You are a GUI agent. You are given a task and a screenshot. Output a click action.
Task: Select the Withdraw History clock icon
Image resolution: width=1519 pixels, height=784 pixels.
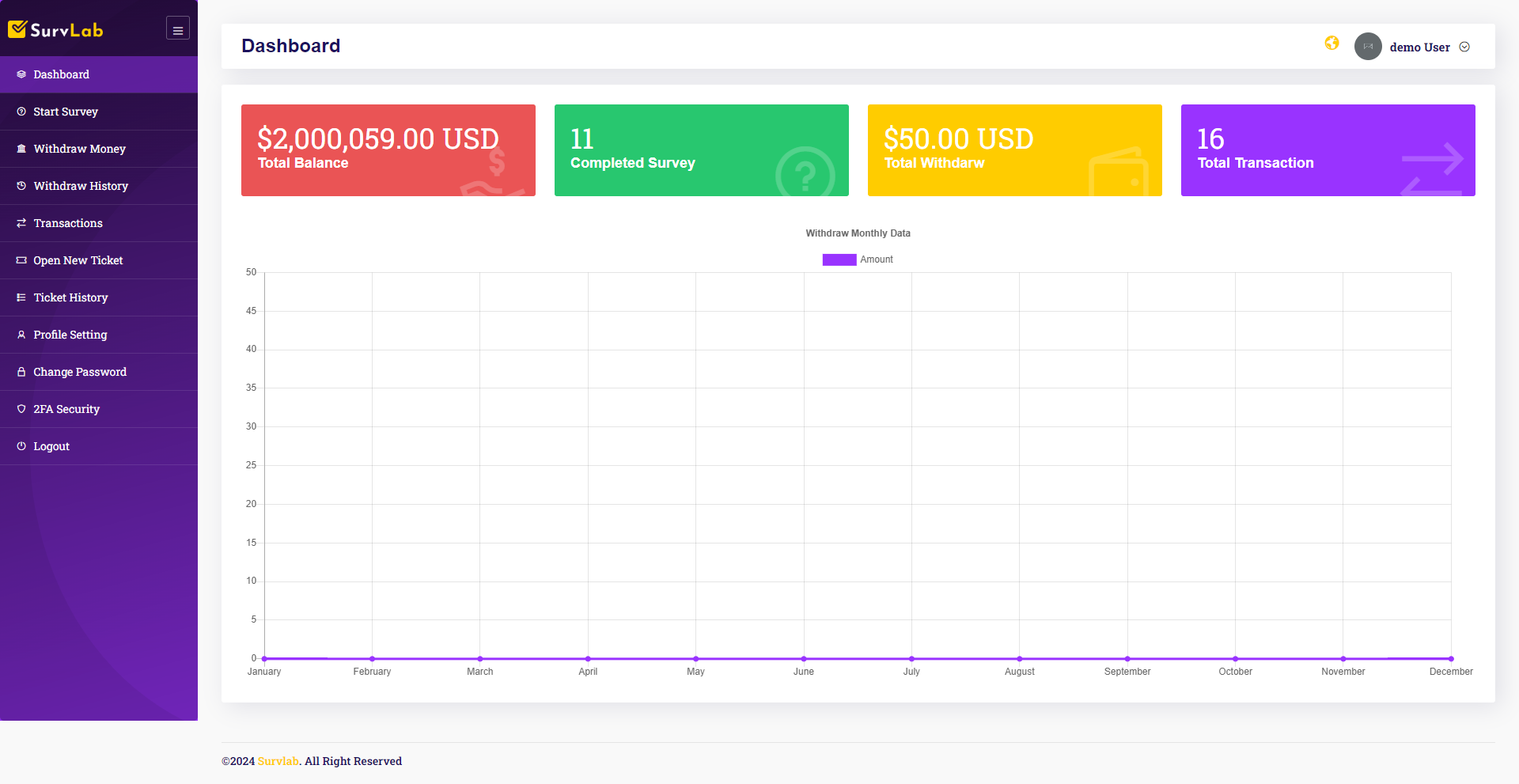21,186
